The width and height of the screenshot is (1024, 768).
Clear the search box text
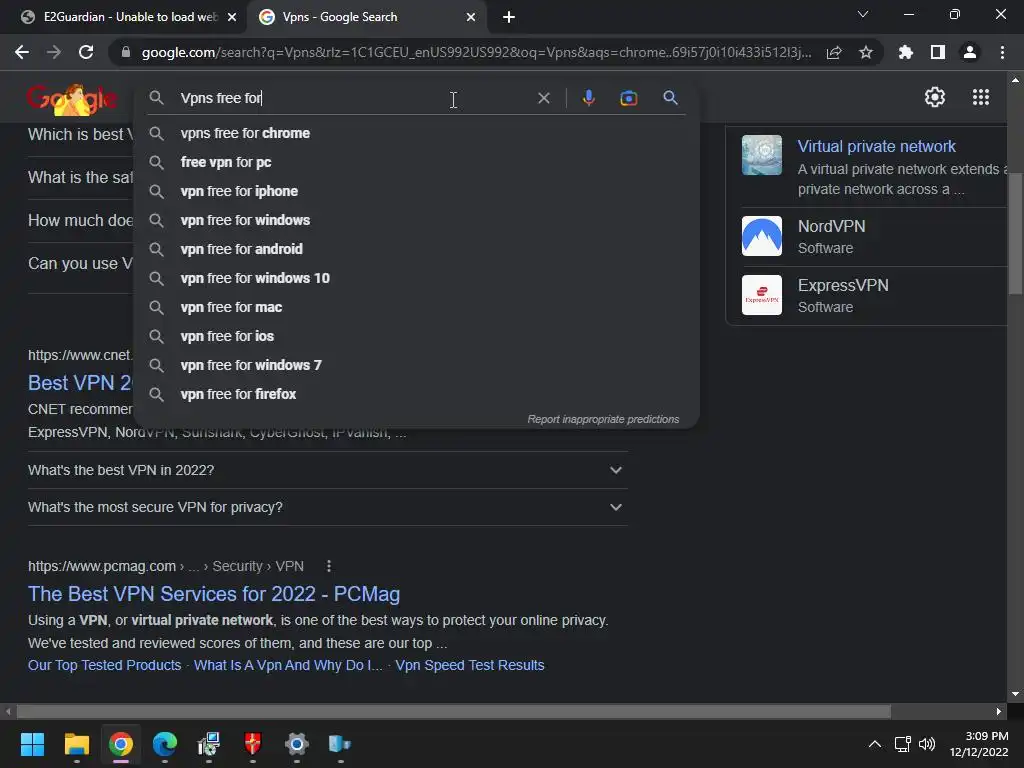pos(543,98)
